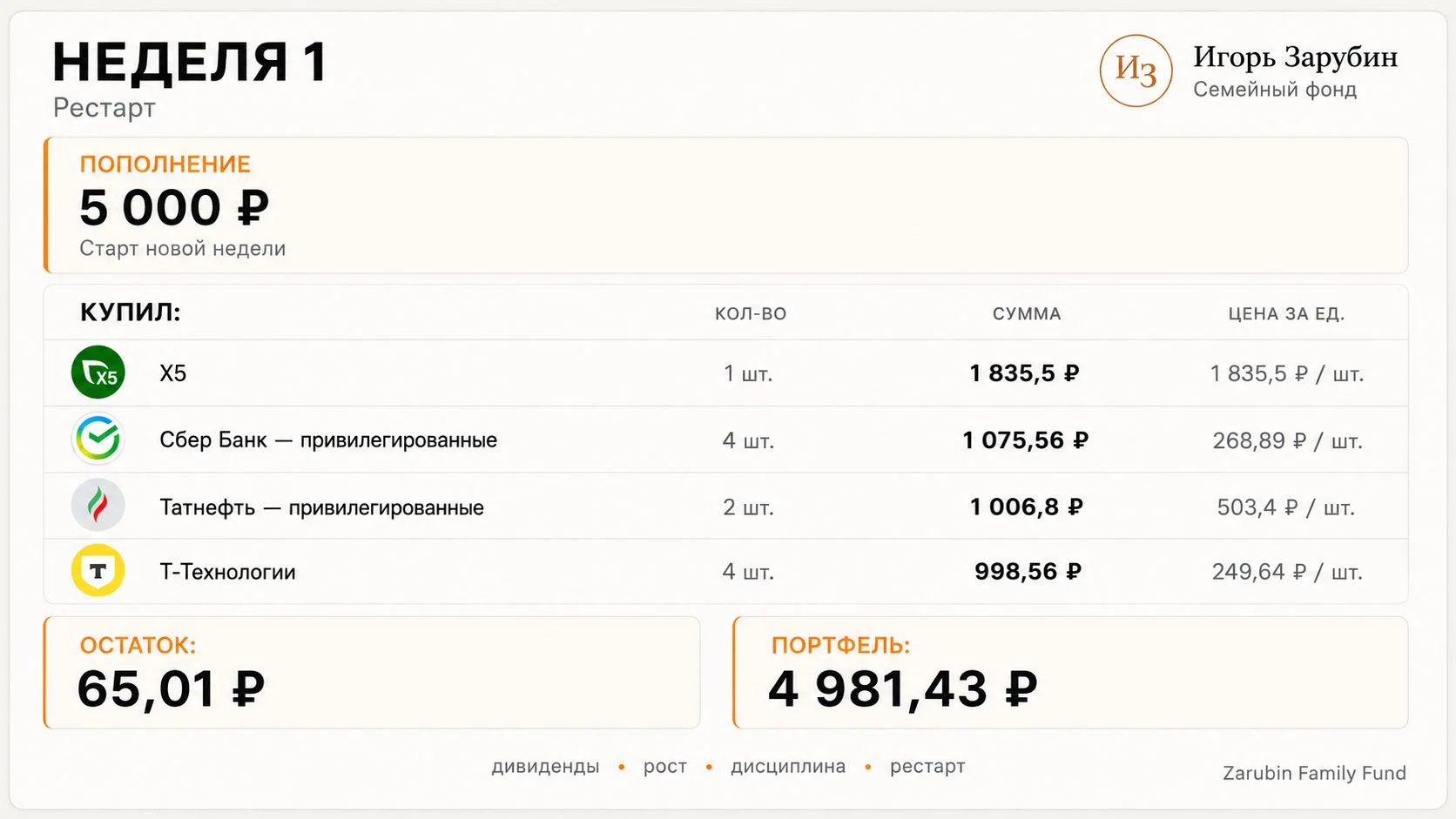
Task: Click the bold 1 835,5 ₽ sum for X5
Action: (1025, 373)
